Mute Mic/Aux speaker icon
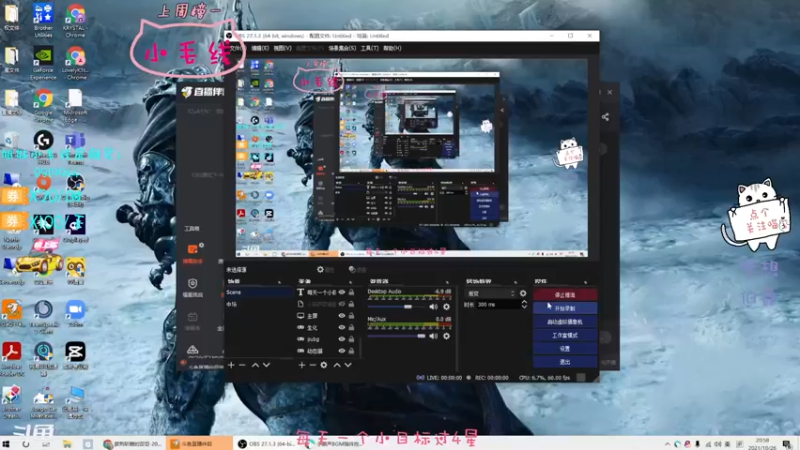Screen dimensions: 800x450 (x=433, y=336)
